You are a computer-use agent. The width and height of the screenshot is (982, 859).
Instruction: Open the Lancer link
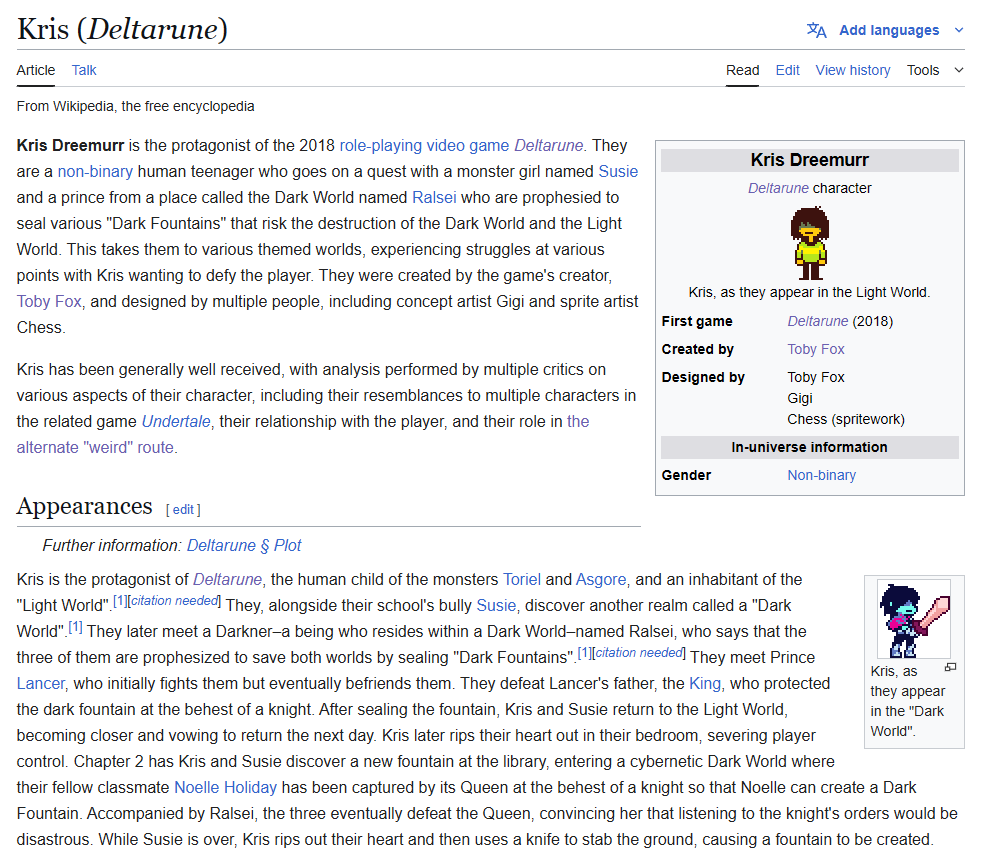tap(40, 684)
